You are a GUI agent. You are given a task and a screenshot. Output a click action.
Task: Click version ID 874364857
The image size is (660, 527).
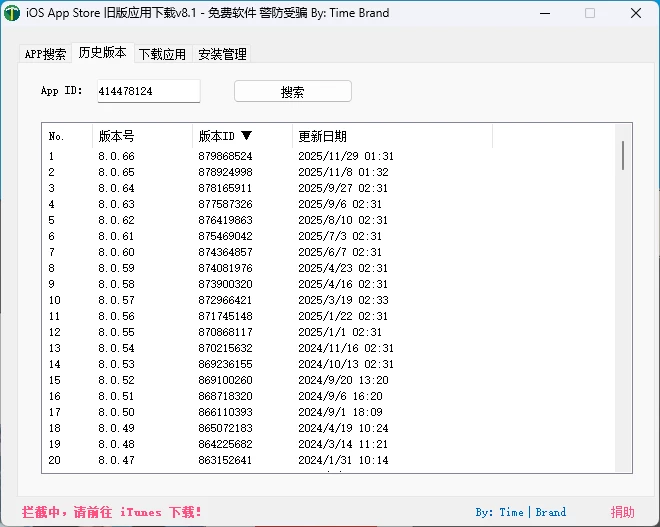(x=225, y=252)
